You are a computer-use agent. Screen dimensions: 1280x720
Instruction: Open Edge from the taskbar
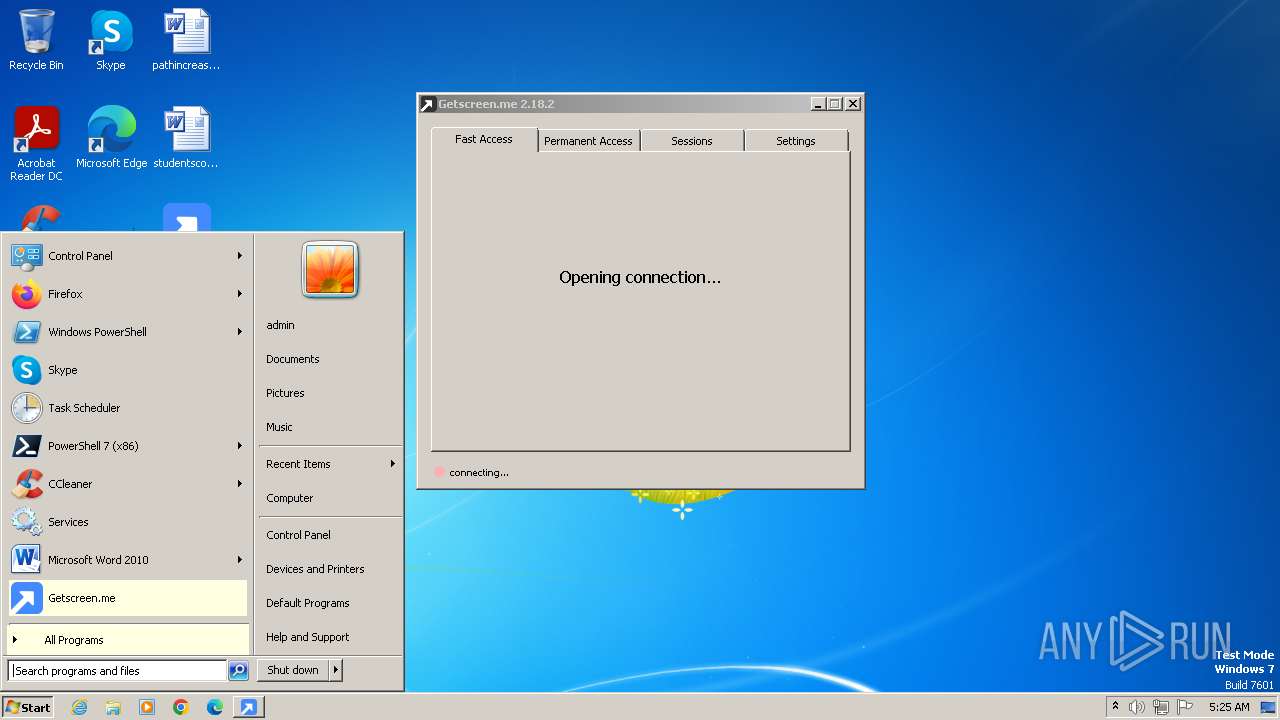coord(215,707)
